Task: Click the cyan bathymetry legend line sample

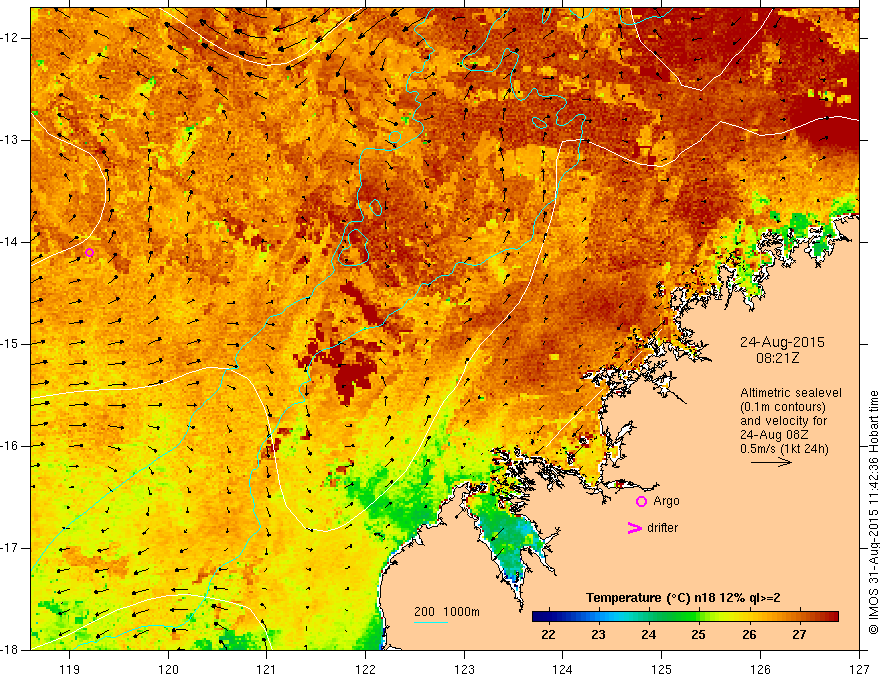Action: tap(431, 622)
